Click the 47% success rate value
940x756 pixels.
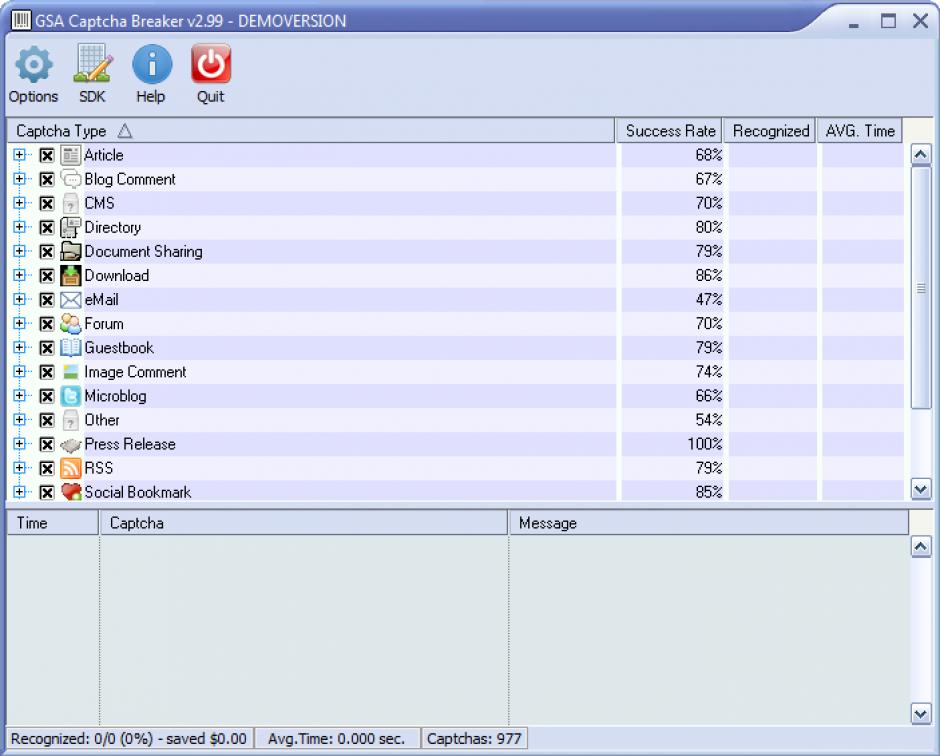pos(709,300)
